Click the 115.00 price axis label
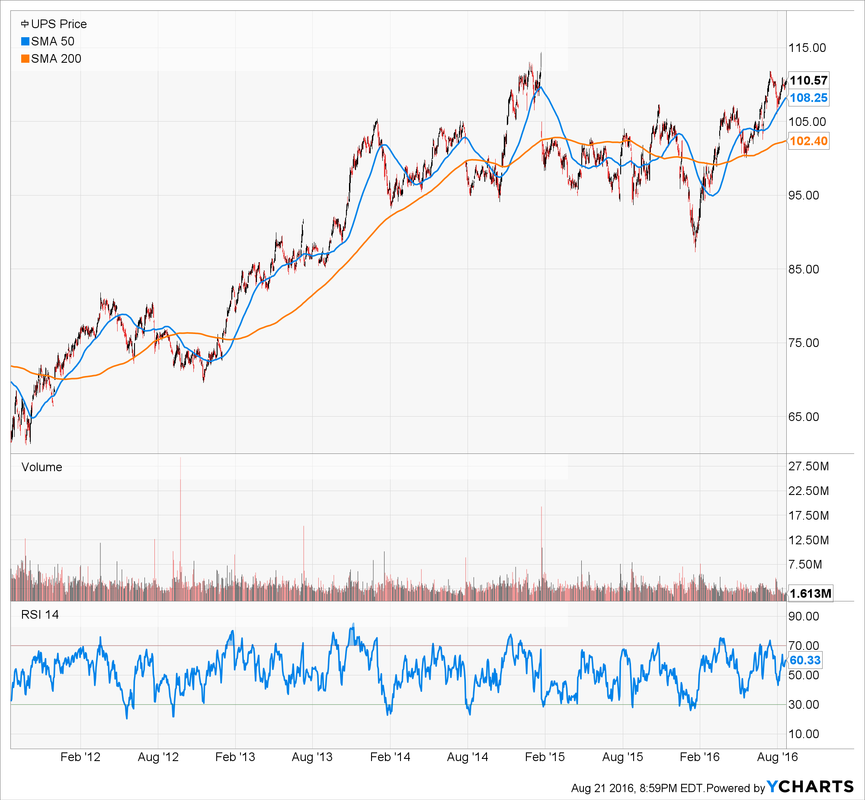The height and width of the screenshot is (800, 865). point(807,48)
